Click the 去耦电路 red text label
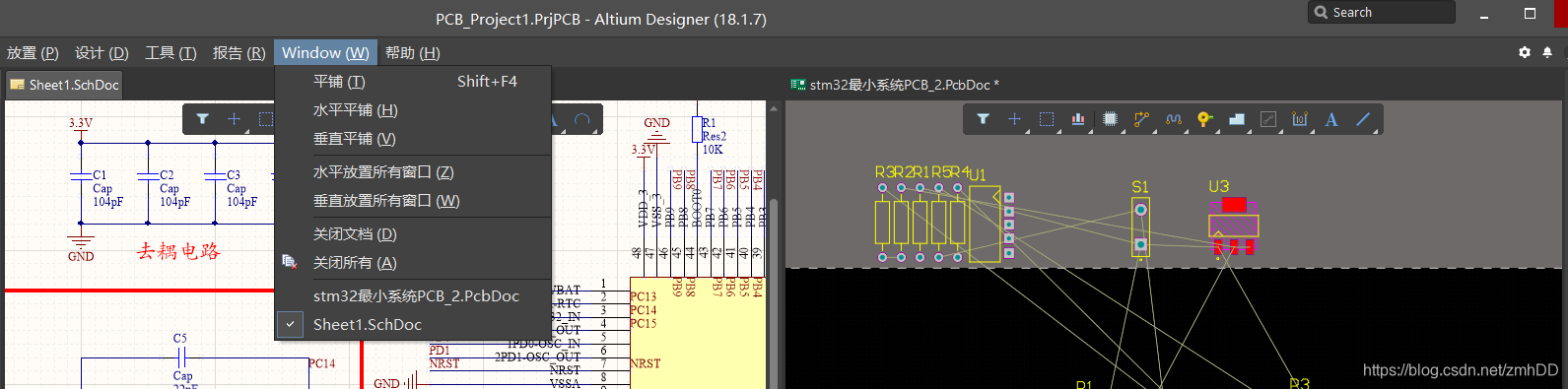 point(178,252)
